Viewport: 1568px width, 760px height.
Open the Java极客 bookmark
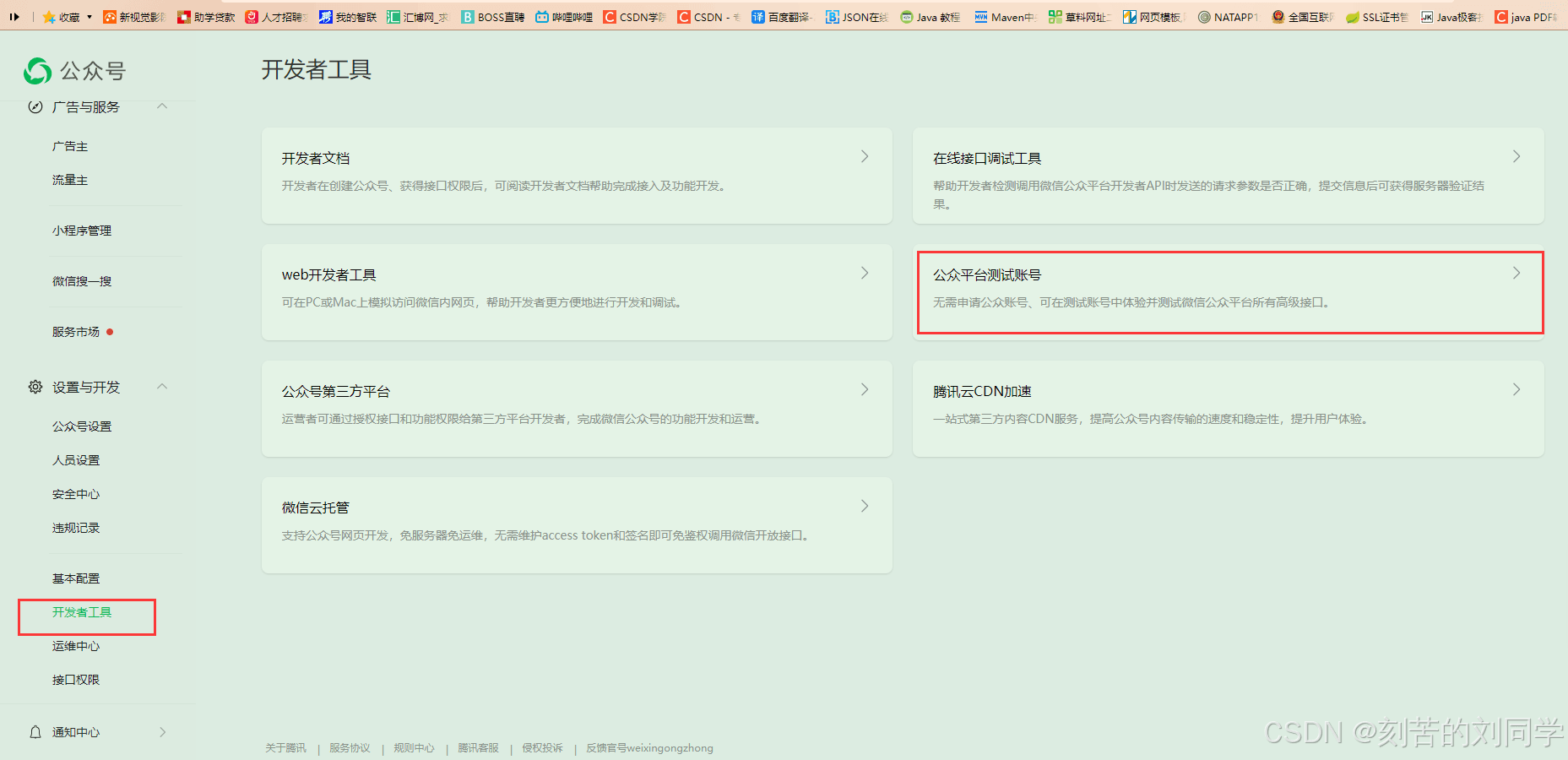[x=1451, y=17]
